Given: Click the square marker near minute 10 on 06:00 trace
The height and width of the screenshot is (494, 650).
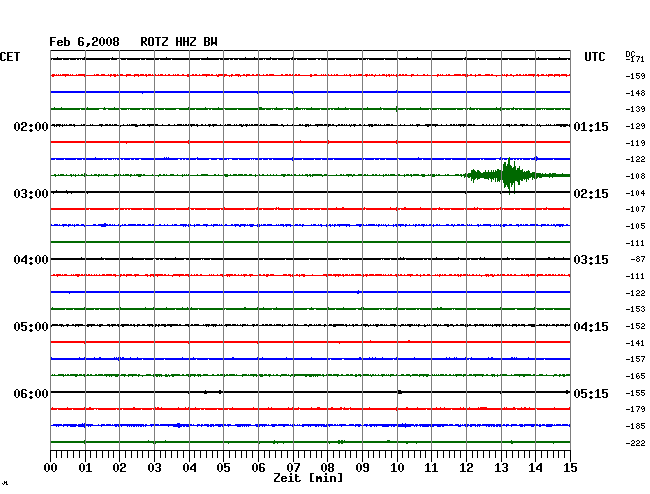Looking at the screenshot, I should (400, 392).
